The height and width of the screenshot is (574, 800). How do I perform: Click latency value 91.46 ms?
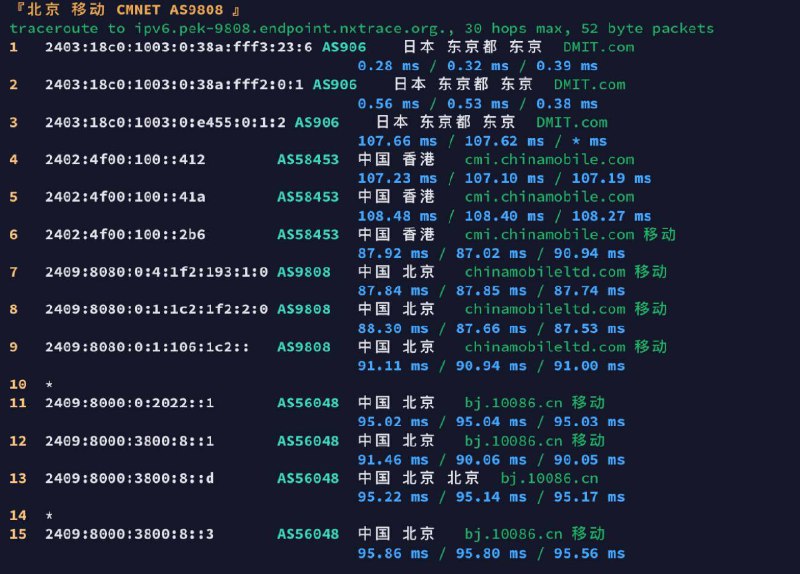(393, 460)
